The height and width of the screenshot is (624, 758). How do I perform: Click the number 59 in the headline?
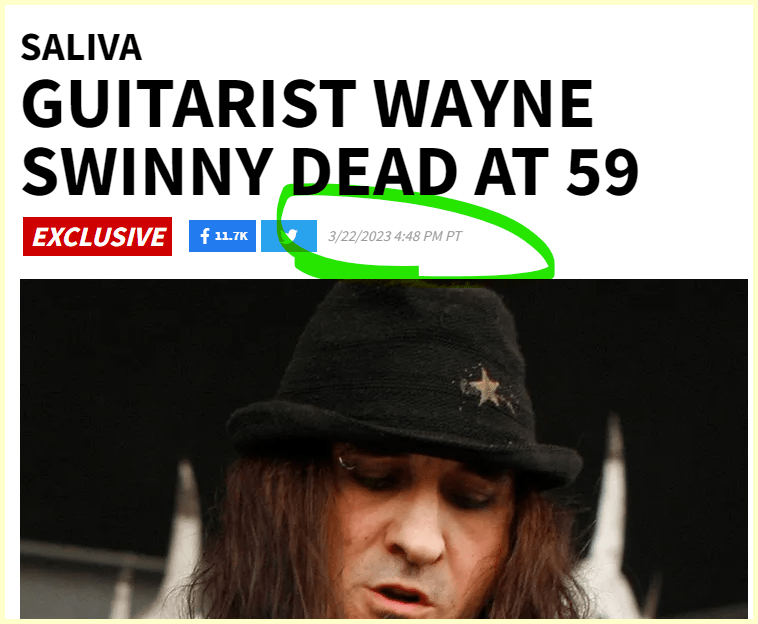(603, 172)
